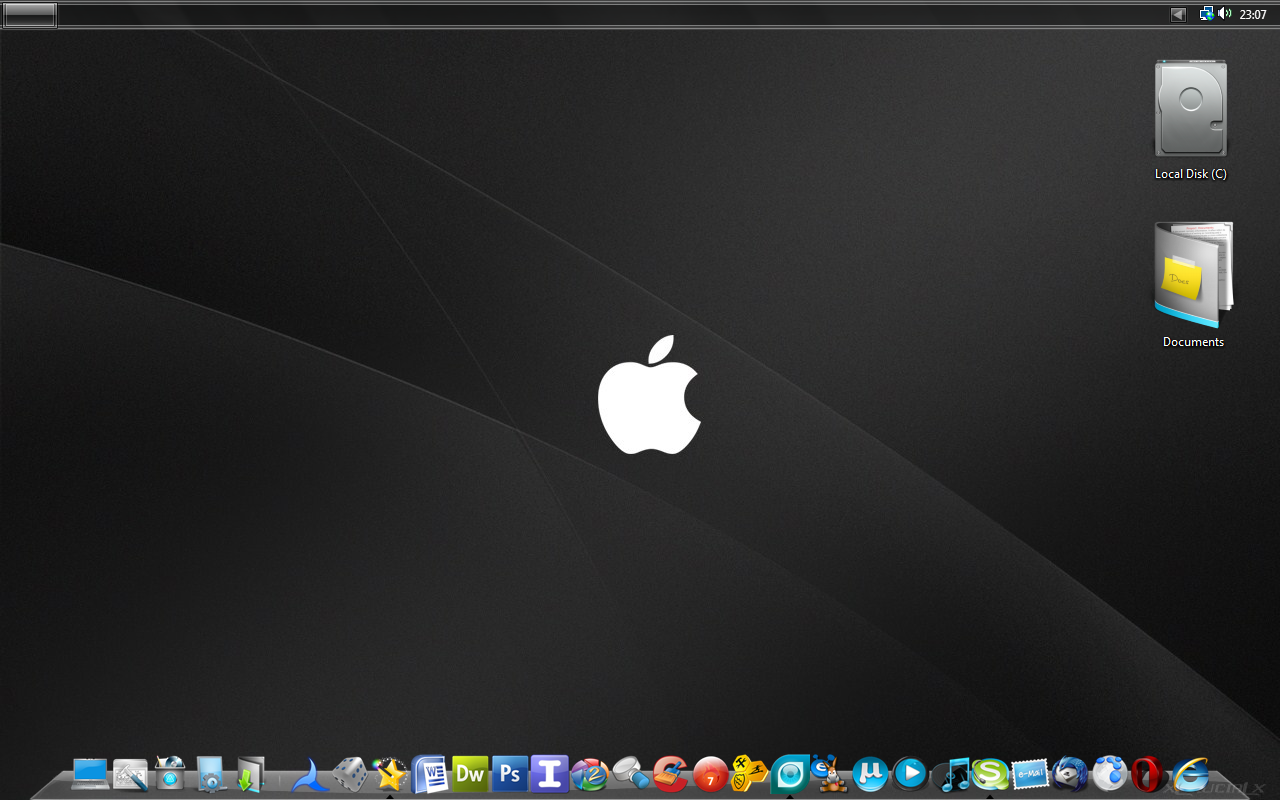Launch Opera browser from the dock
1280x800 pixels.
(1149, 775)
